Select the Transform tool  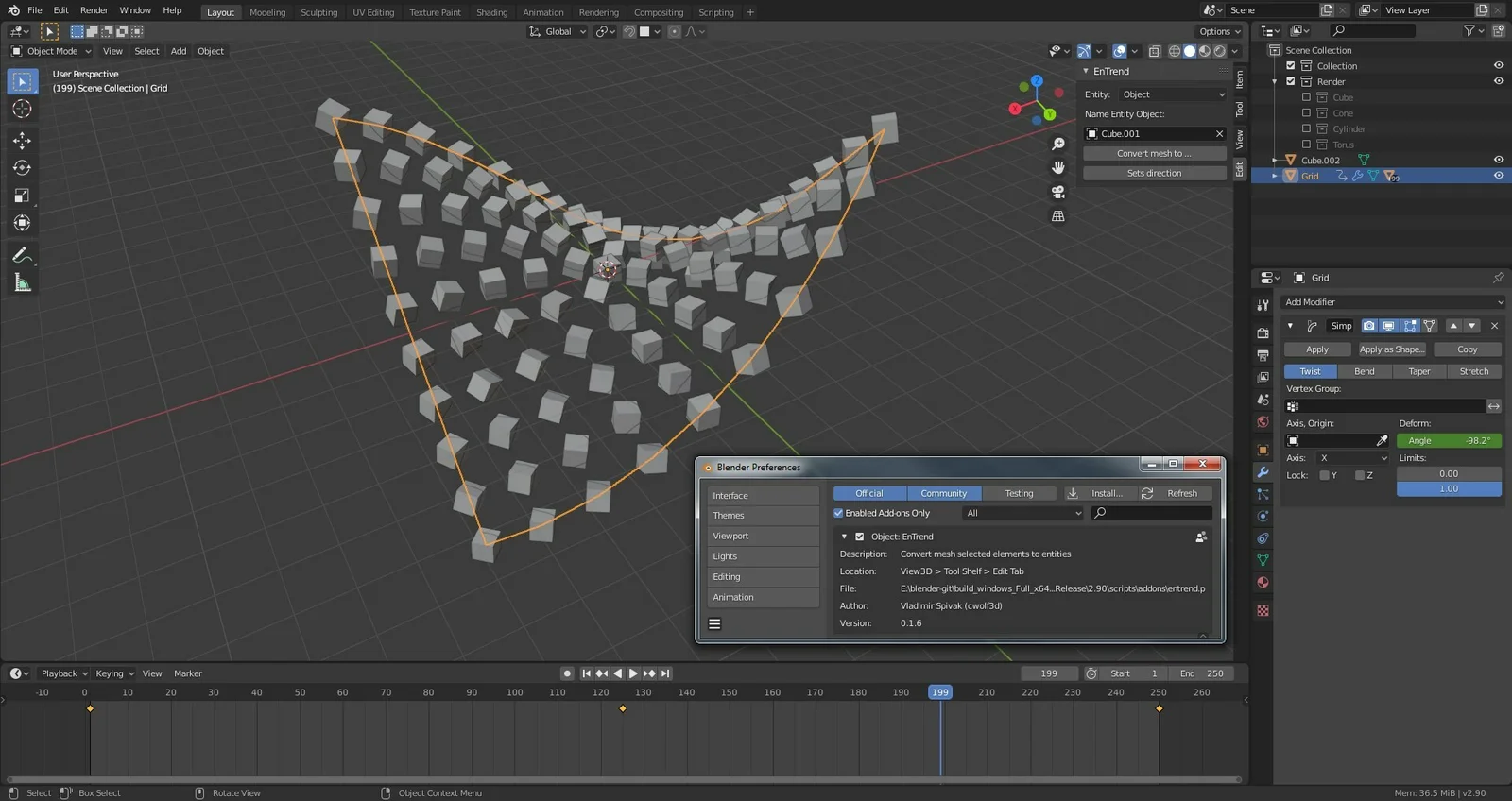[22, 223]
